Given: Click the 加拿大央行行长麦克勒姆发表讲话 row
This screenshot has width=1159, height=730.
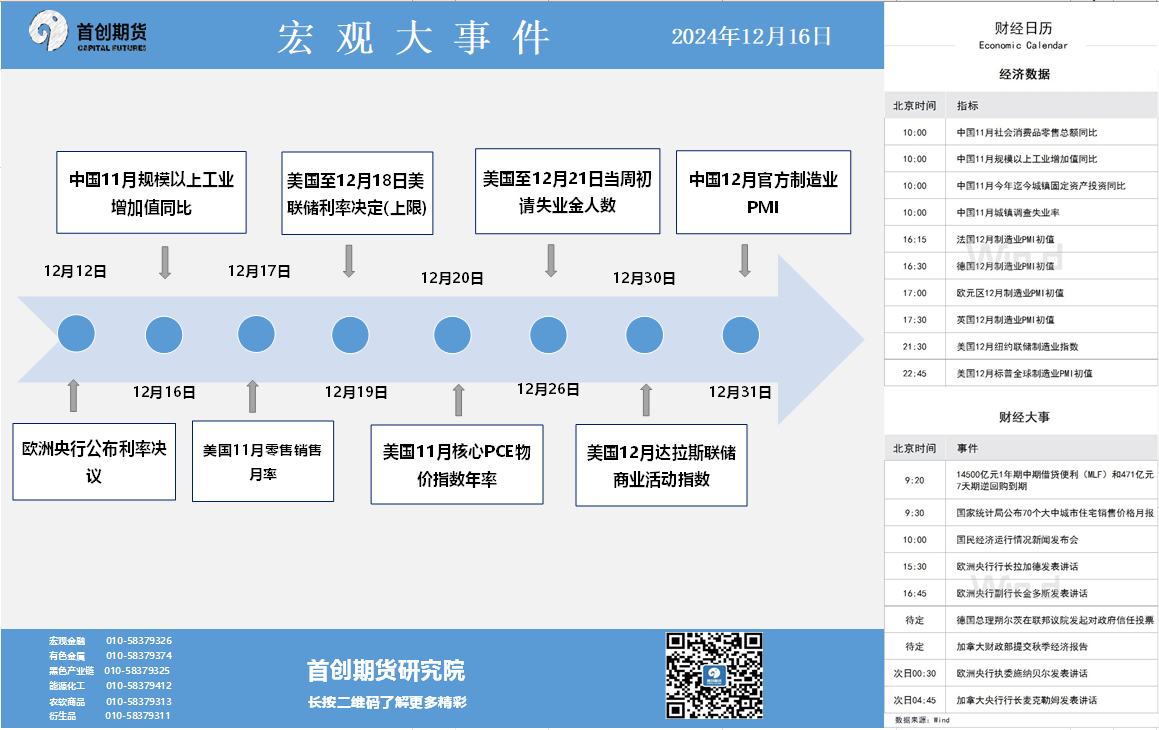Looking at the screenshot, I should tap(1021, 700).
